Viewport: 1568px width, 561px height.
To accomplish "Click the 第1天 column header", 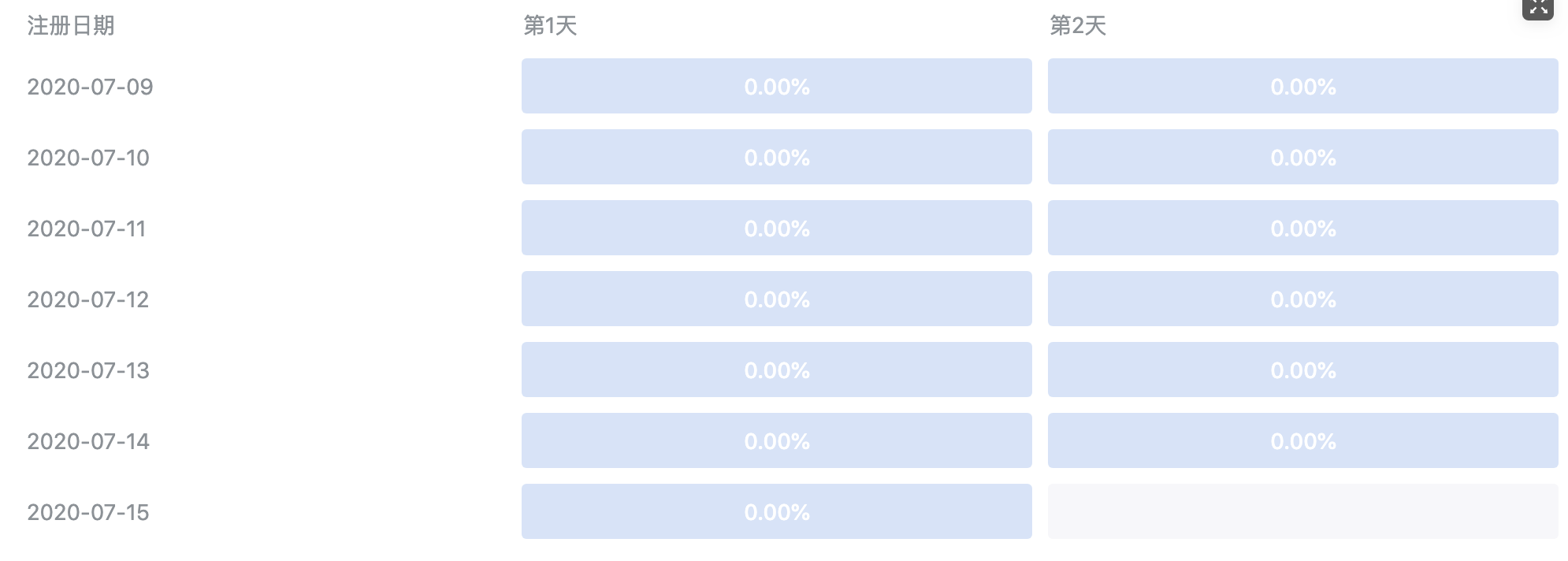I will point(551,26).
